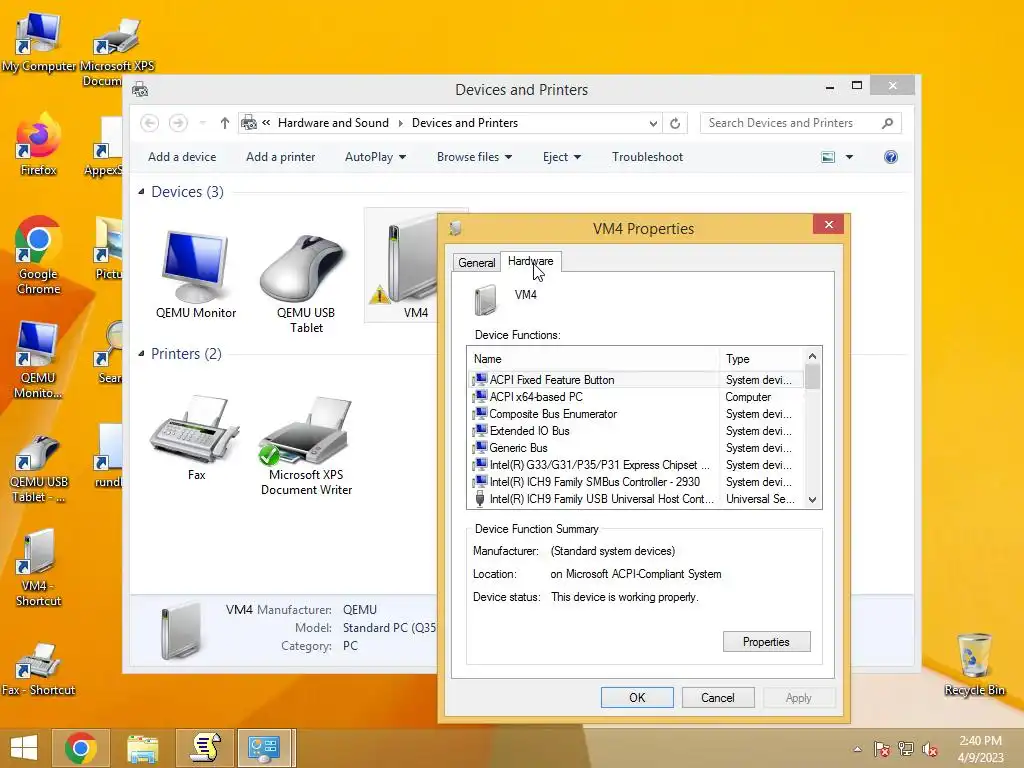Screen dimensions: 1024x768
Task: Click the device list scroll down arrow
Action: 812,500
